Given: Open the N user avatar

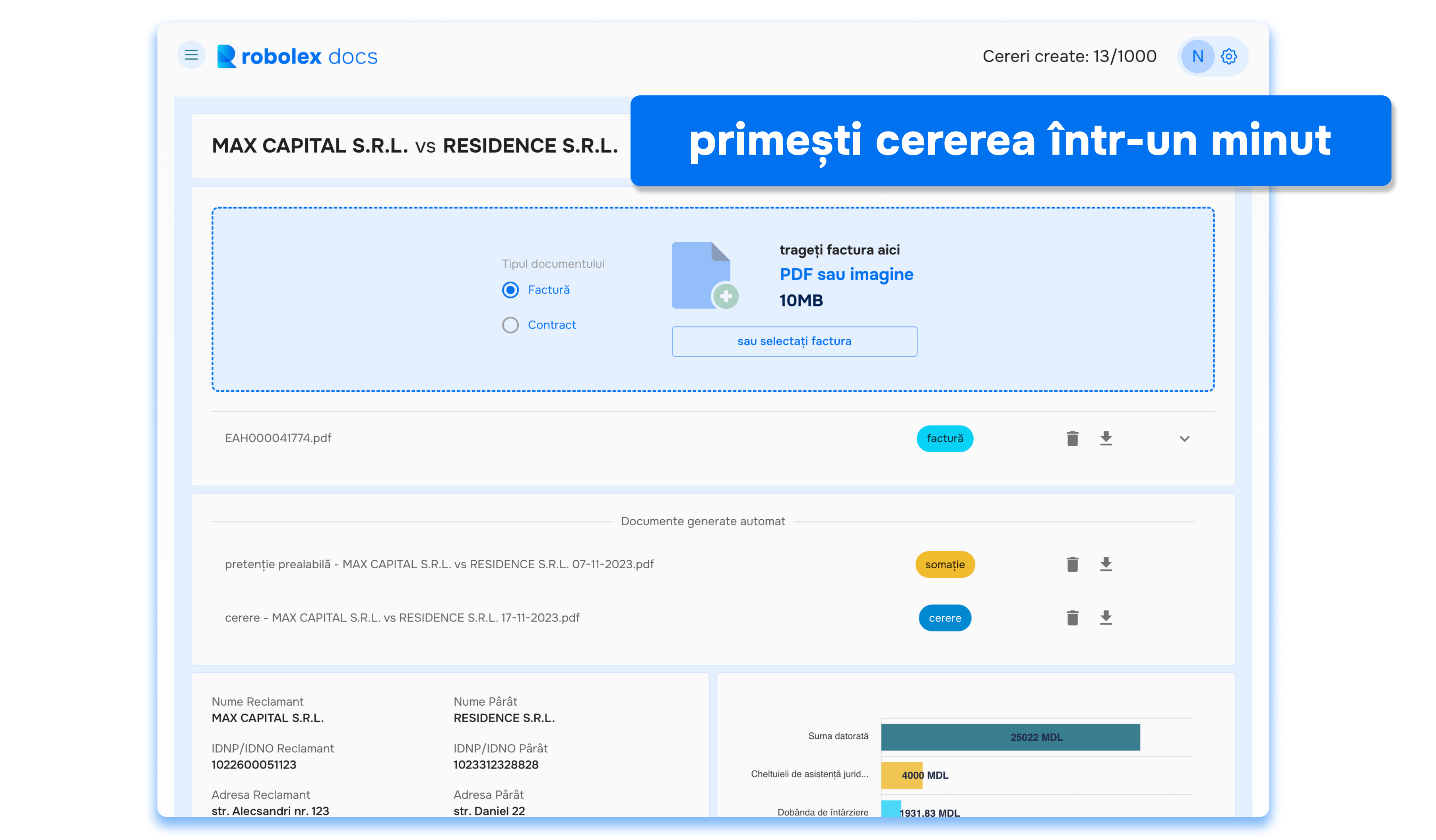Looking at the screenshot, I should 1198,56.
